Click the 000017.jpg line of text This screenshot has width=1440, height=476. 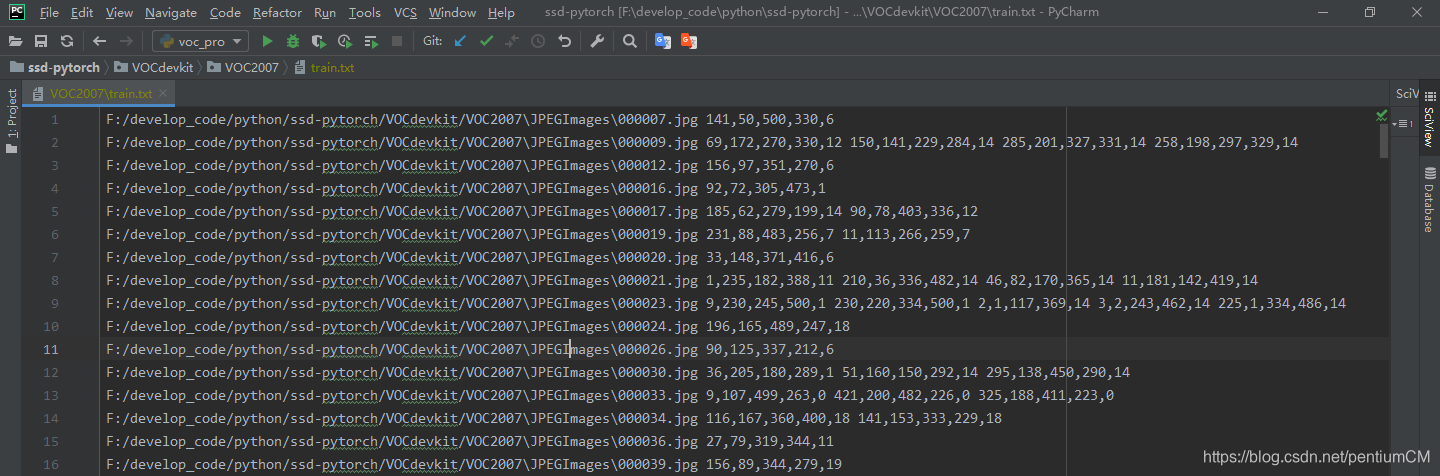[x=542, y=212]
